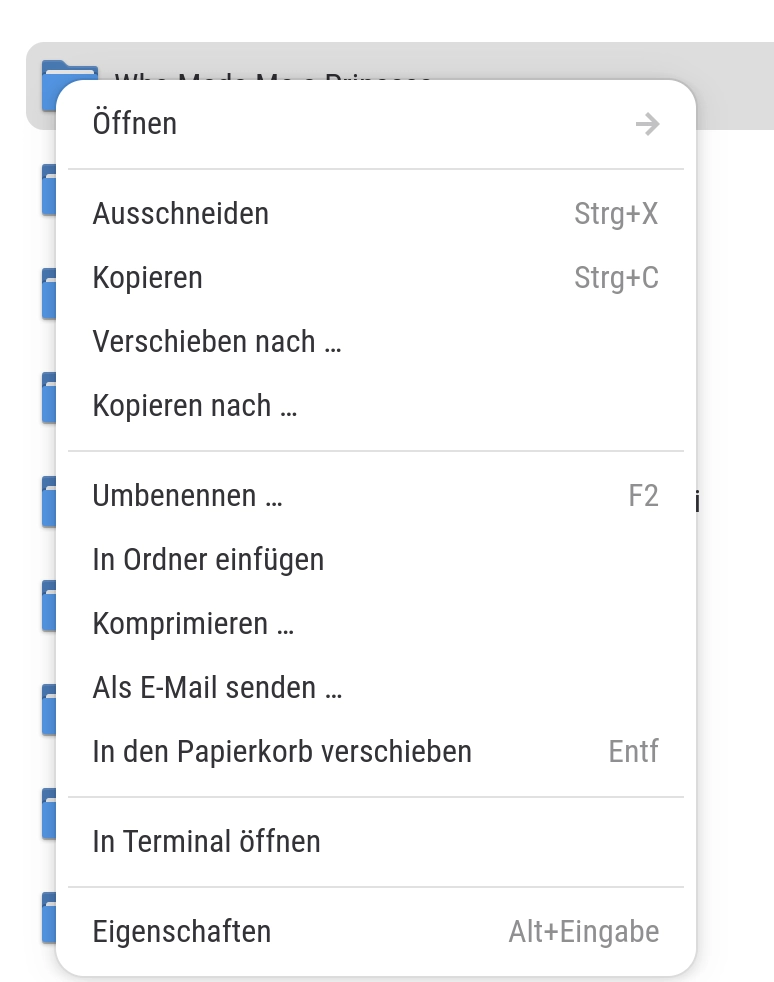
Task: Select the second folder icon in the sidebar list
Action: pyautogui.click(x=49, y=190)
